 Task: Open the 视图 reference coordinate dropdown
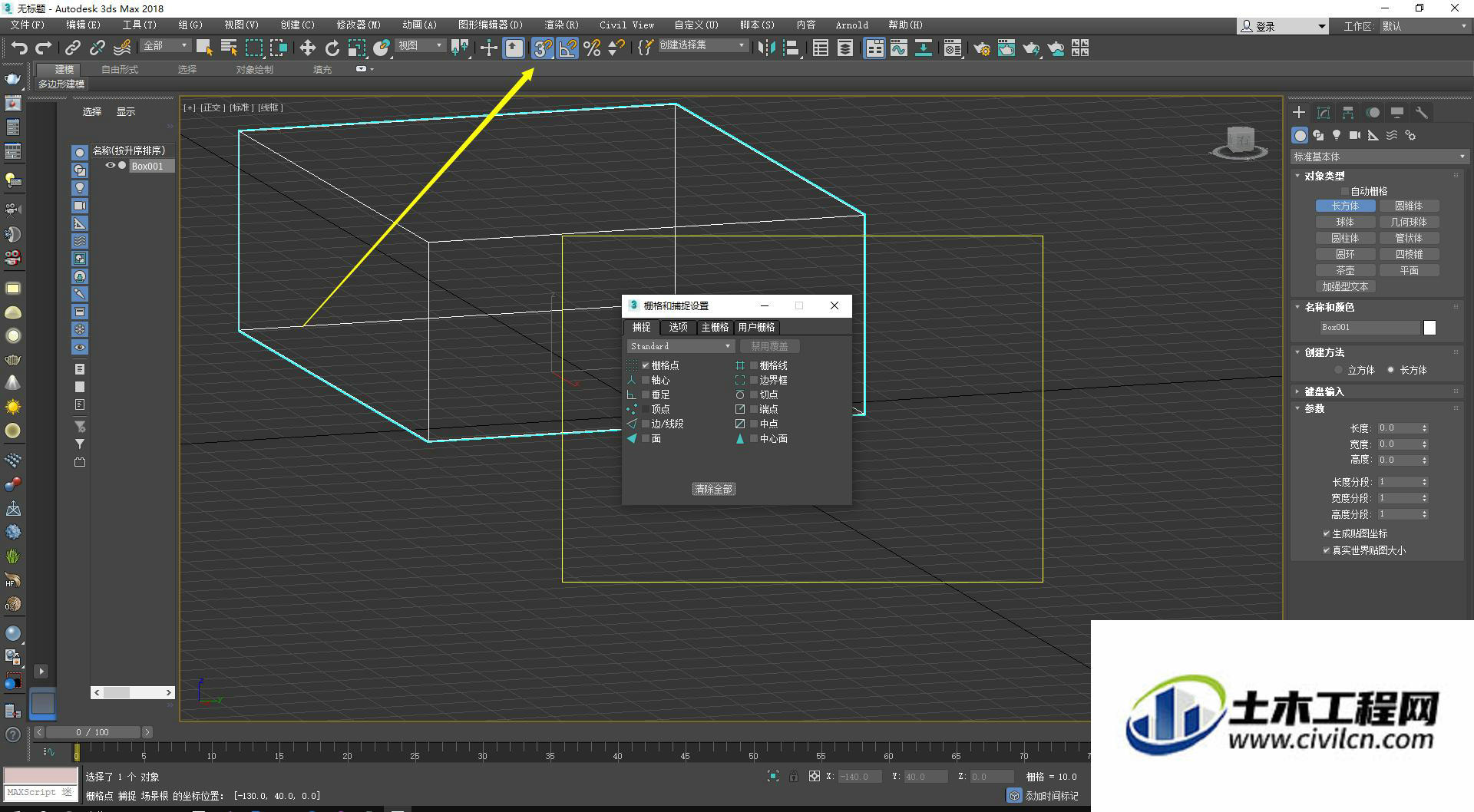(x=421, y=46)
